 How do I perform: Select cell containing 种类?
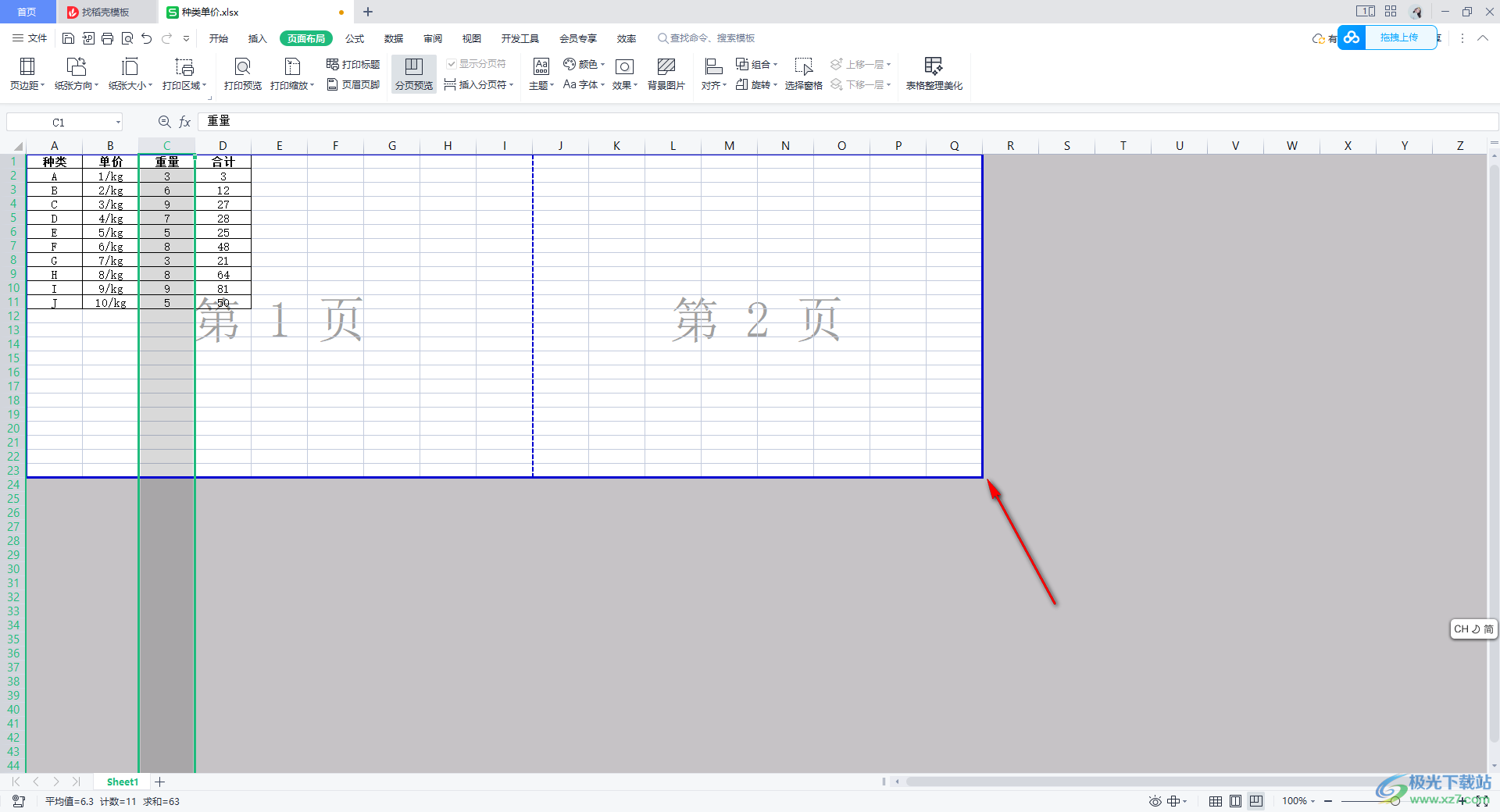click(x=55, y=162)
